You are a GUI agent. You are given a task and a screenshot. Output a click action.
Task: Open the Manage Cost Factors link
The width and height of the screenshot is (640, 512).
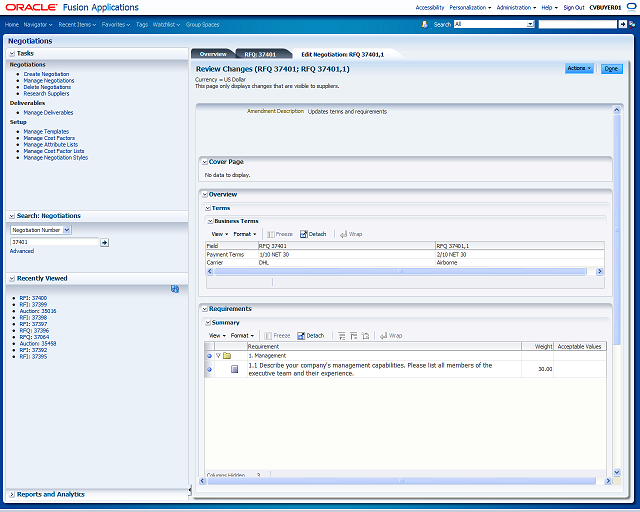[49, 138]
